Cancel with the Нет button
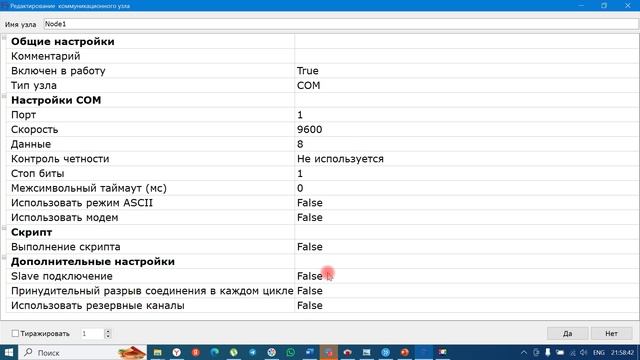The height and width of the screenshot is (360, 640). 611,333
